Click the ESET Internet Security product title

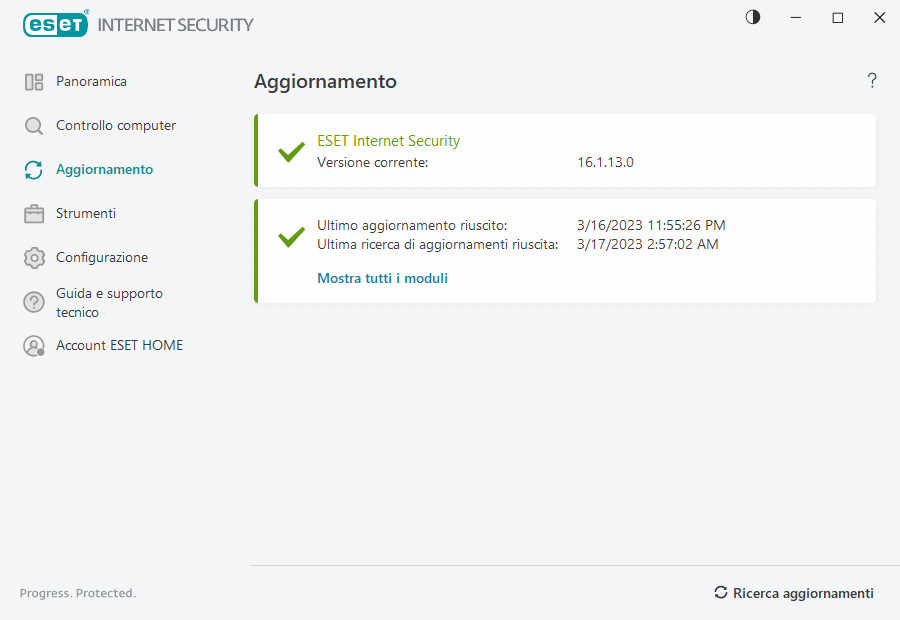(x=388, y=141)
